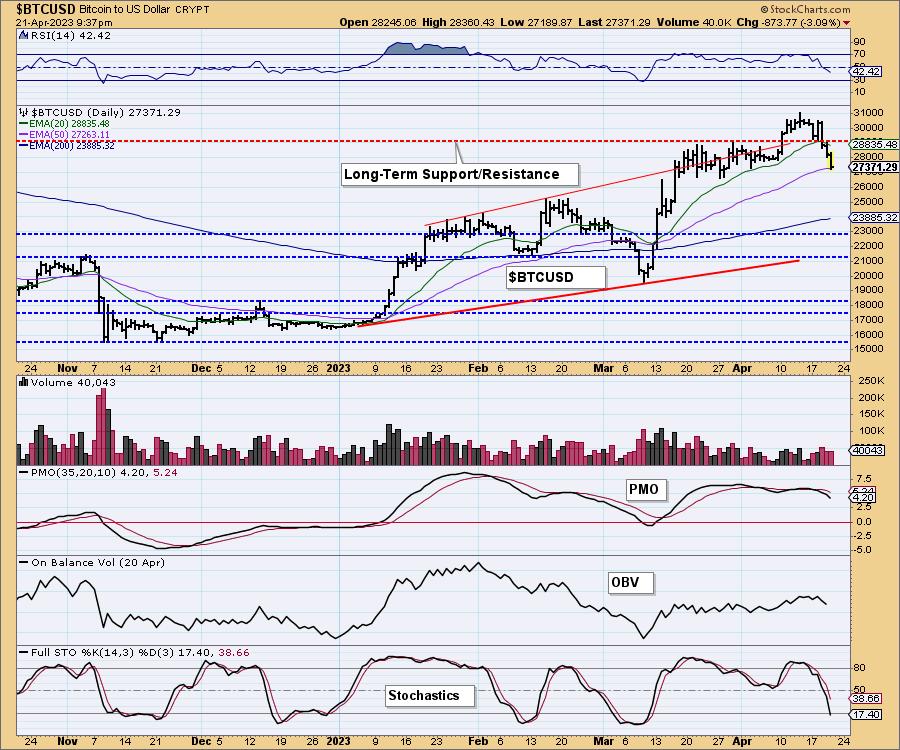
Task: Click the Low 27189.87 value
Action: [536, 22]
